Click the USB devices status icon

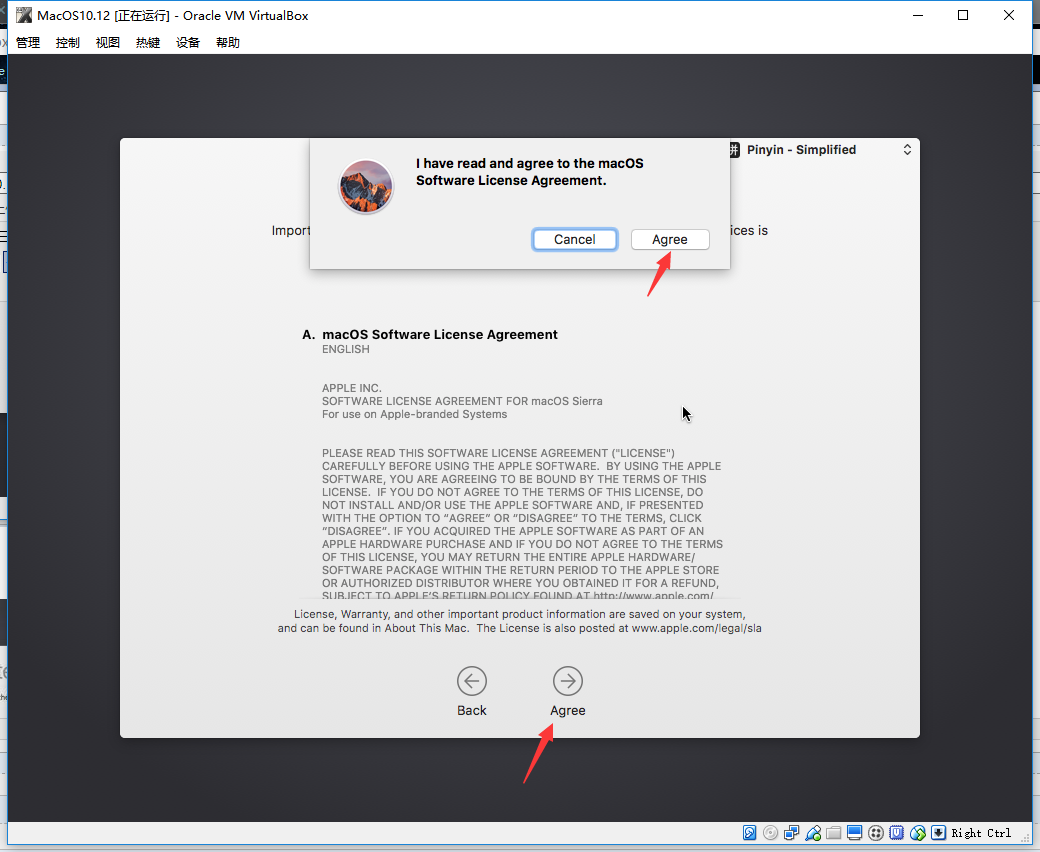pyautogui.click(x=813, y=833)
